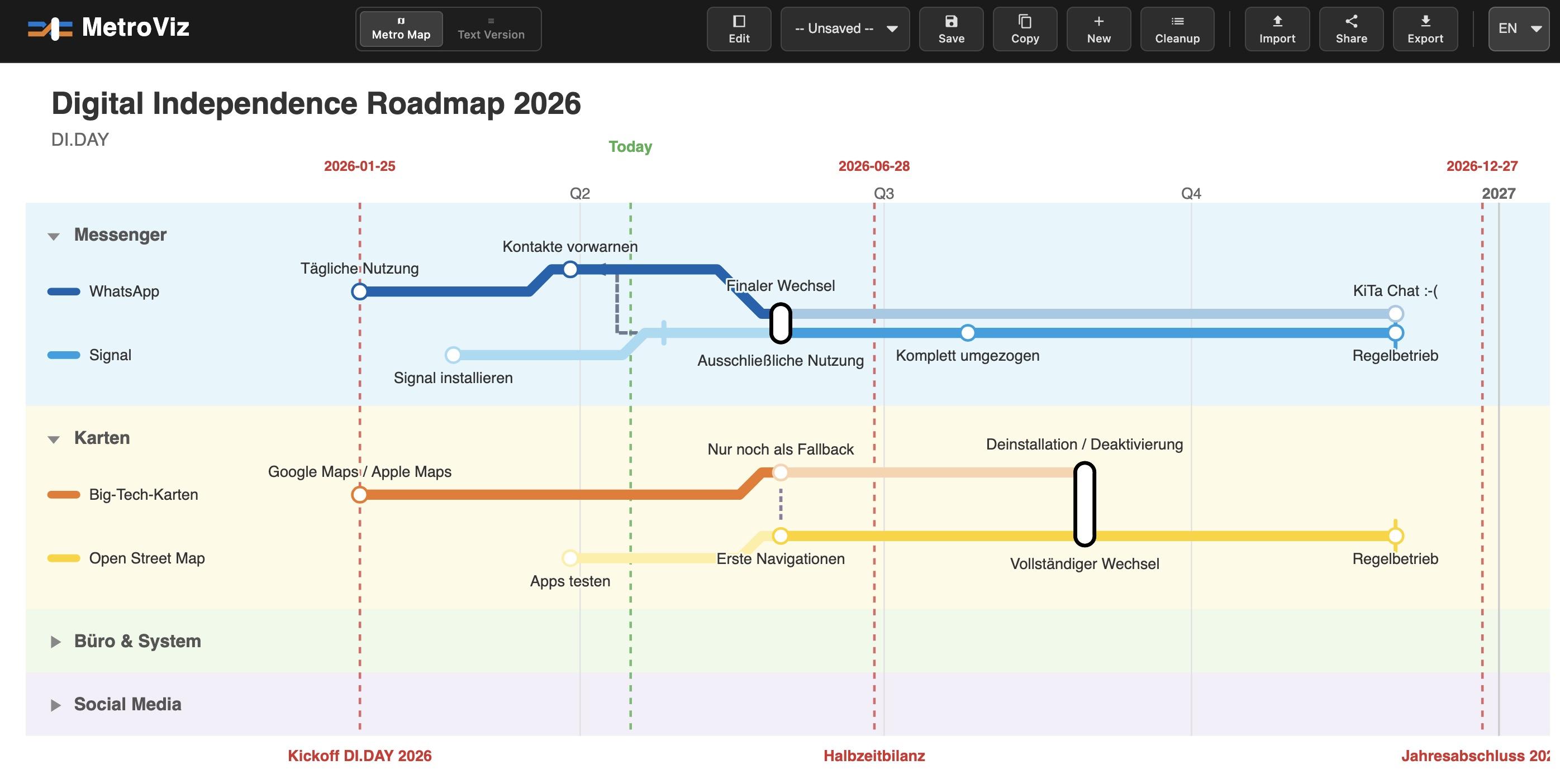Click the Q2 quarter label

click(579, 194)
